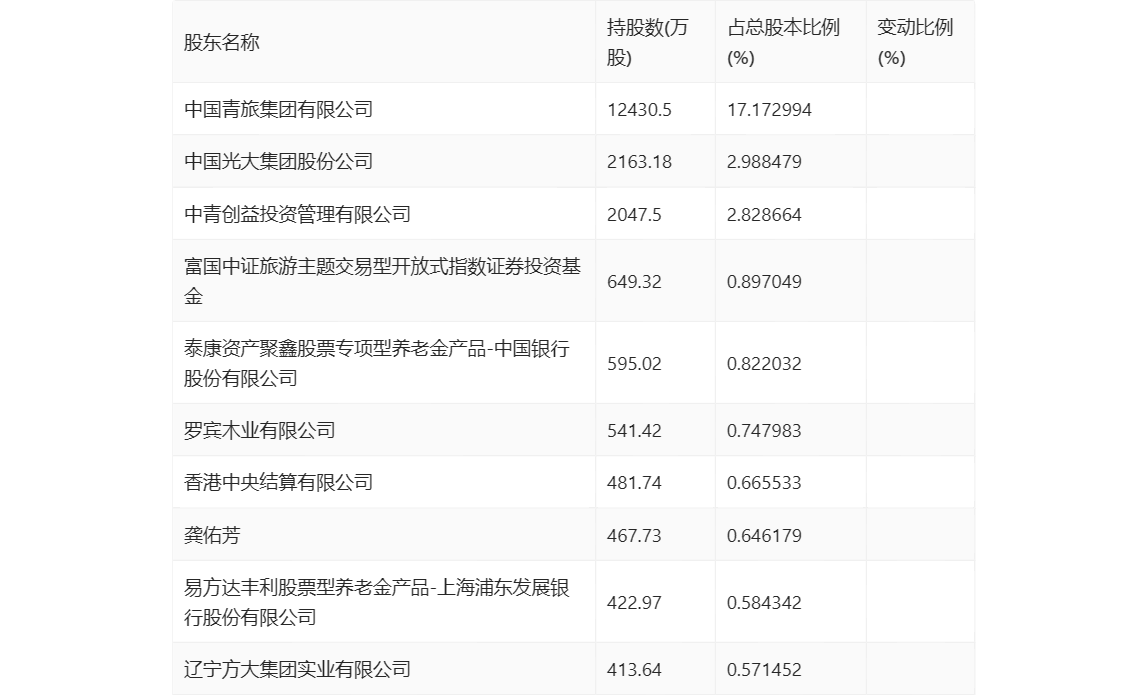This screenshot has width=1148, height=695.
Task: Select the 17.172994 percentage cell
Action: (769, 110)
